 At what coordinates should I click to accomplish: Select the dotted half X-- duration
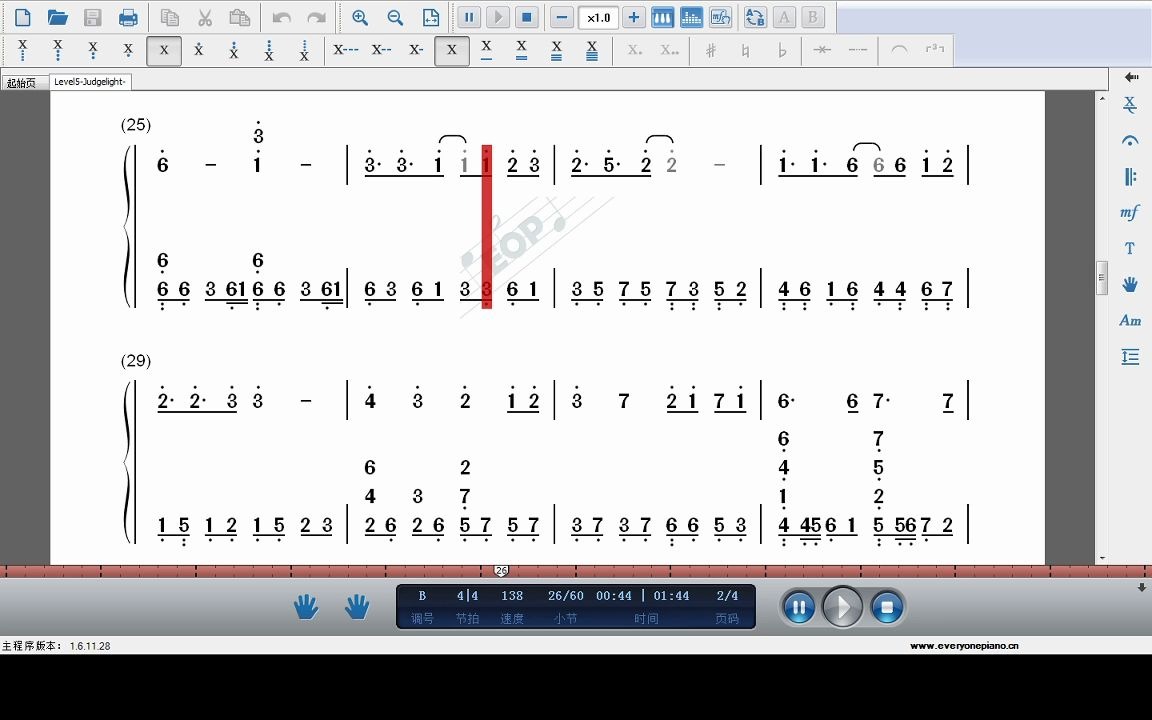pos(381,50)
